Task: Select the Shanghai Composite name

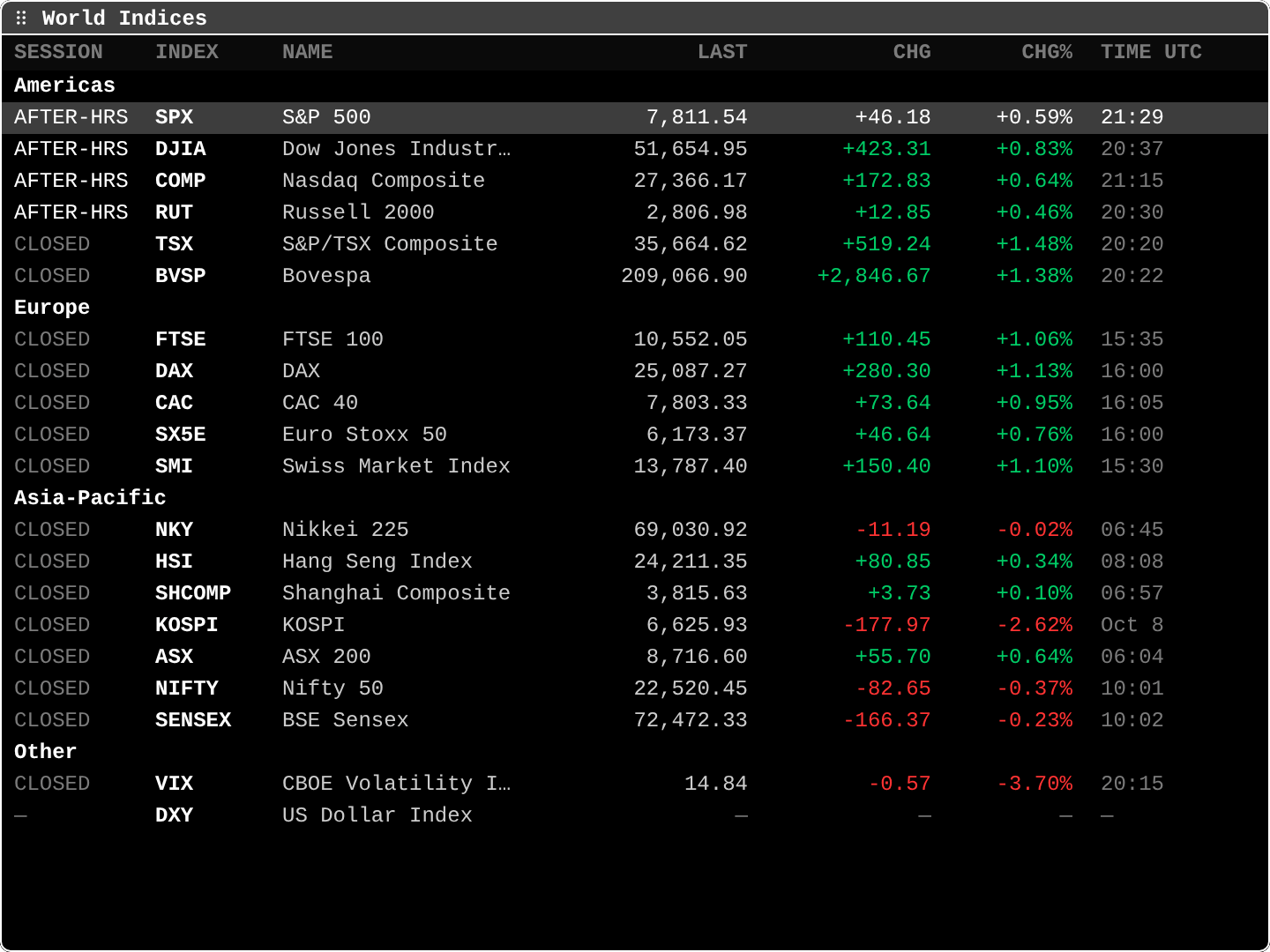Action: click(396, 593)
